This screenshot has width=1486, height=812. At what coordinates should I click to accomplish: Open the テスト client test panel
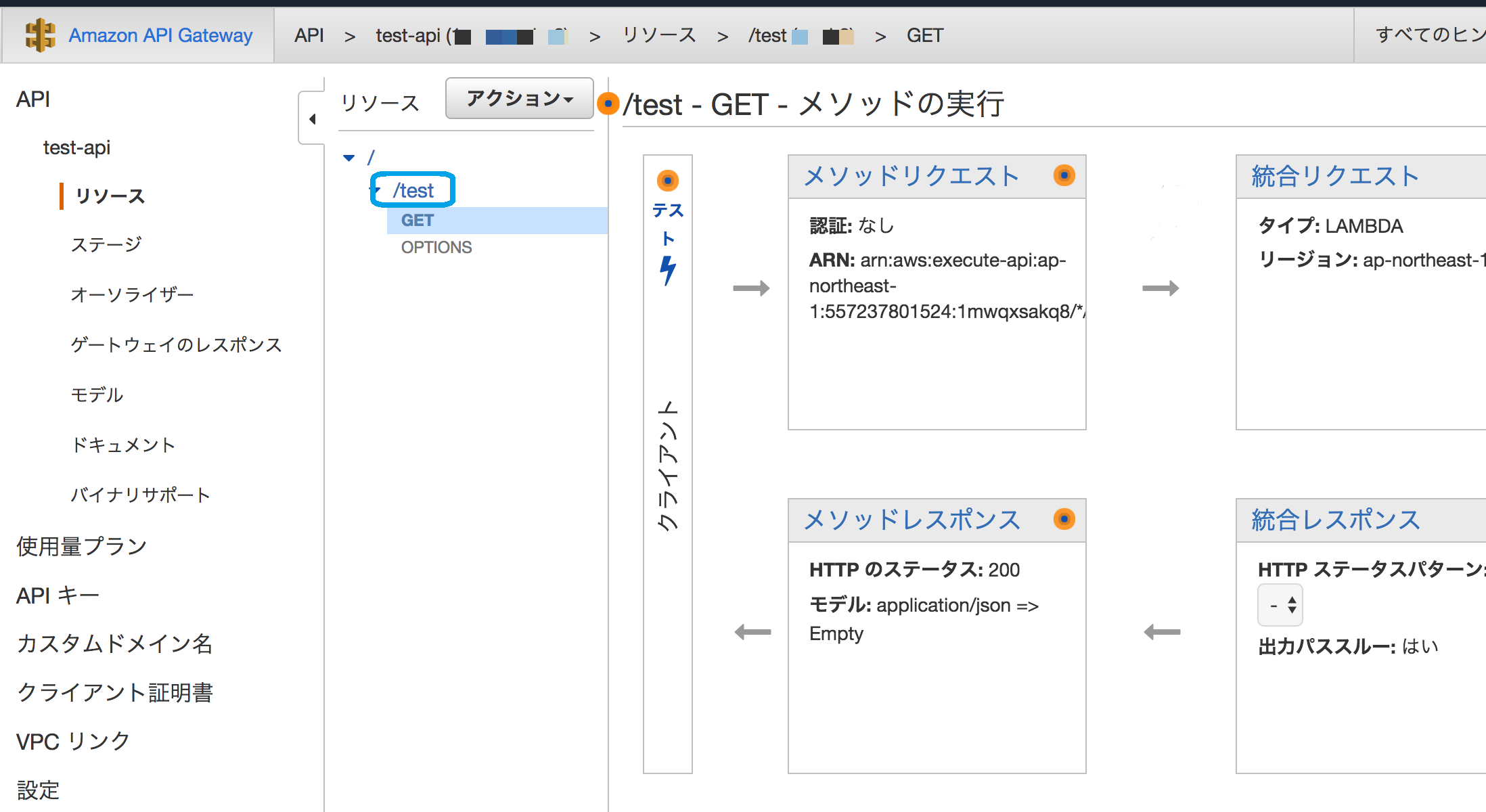pyautogui.click(x=669, y=223)
